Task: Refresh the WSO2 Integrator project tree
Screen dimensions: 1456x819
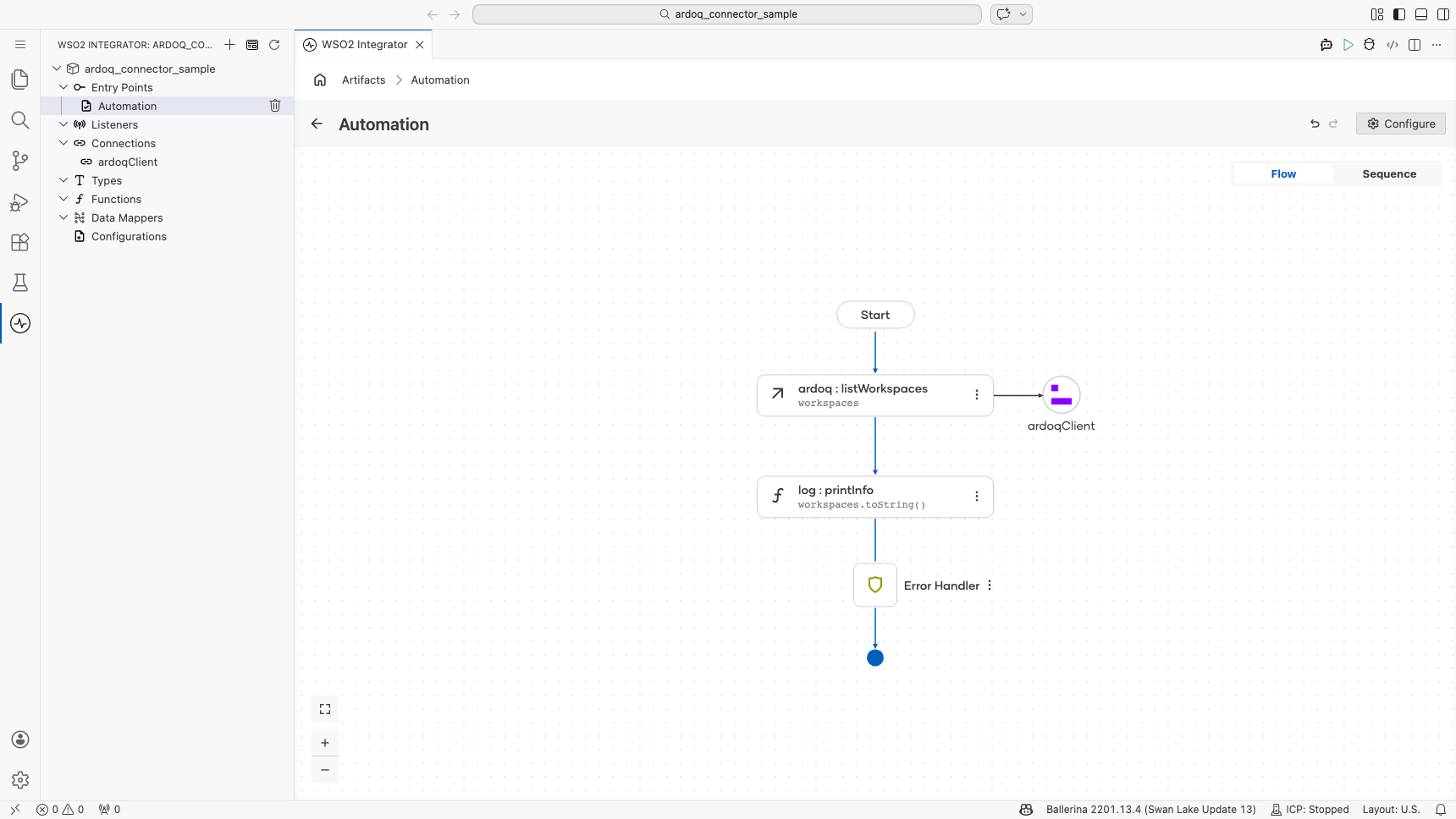Action: [274, 45]
